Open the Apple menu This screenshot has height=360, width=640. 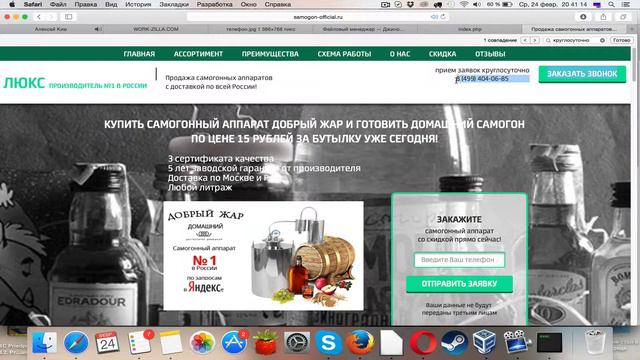[12, 4]
